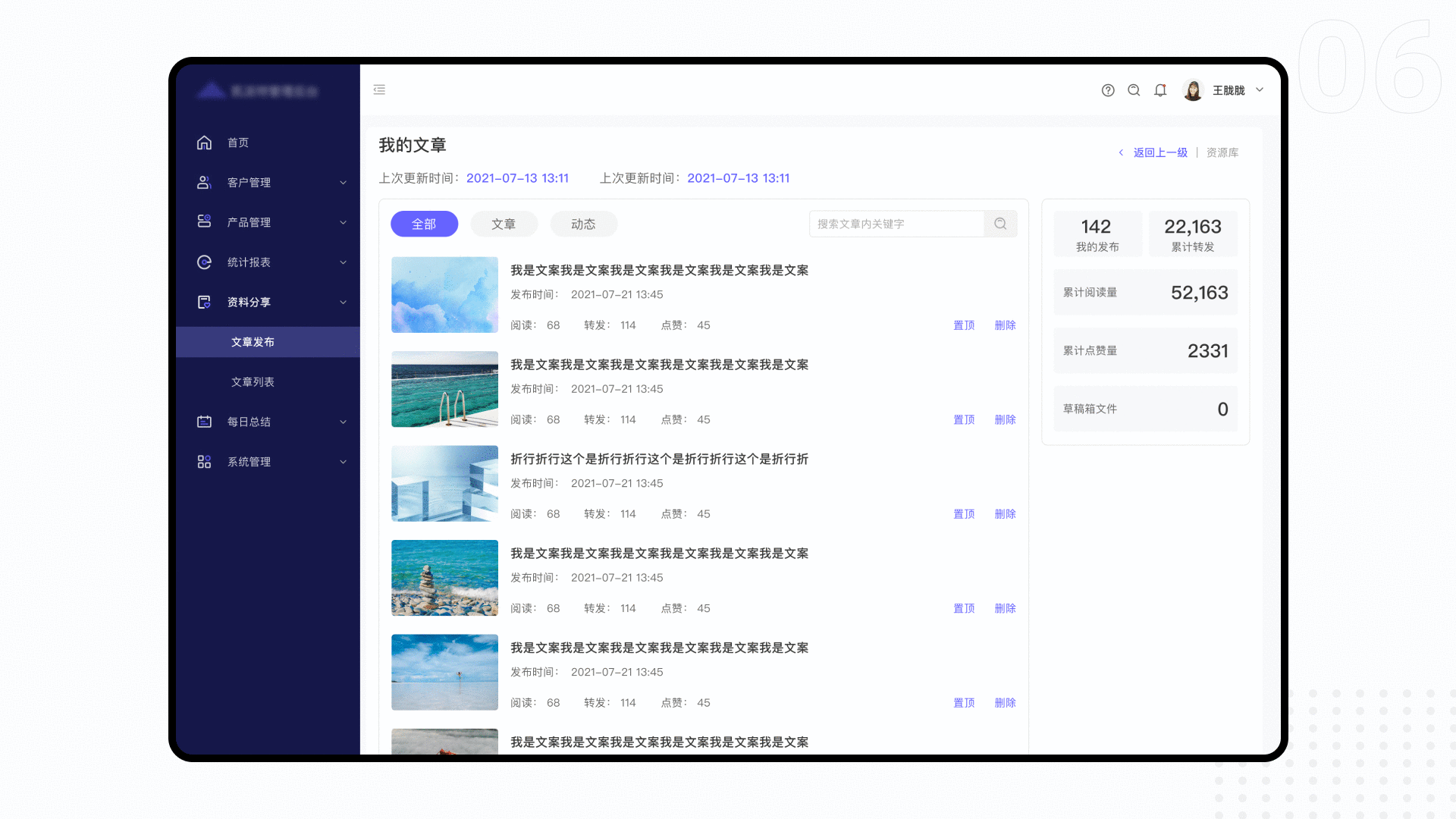Pin the 折行 article with 置顶
The height and width of the screenshot is (819, 1456).
(x=964, y=514)
